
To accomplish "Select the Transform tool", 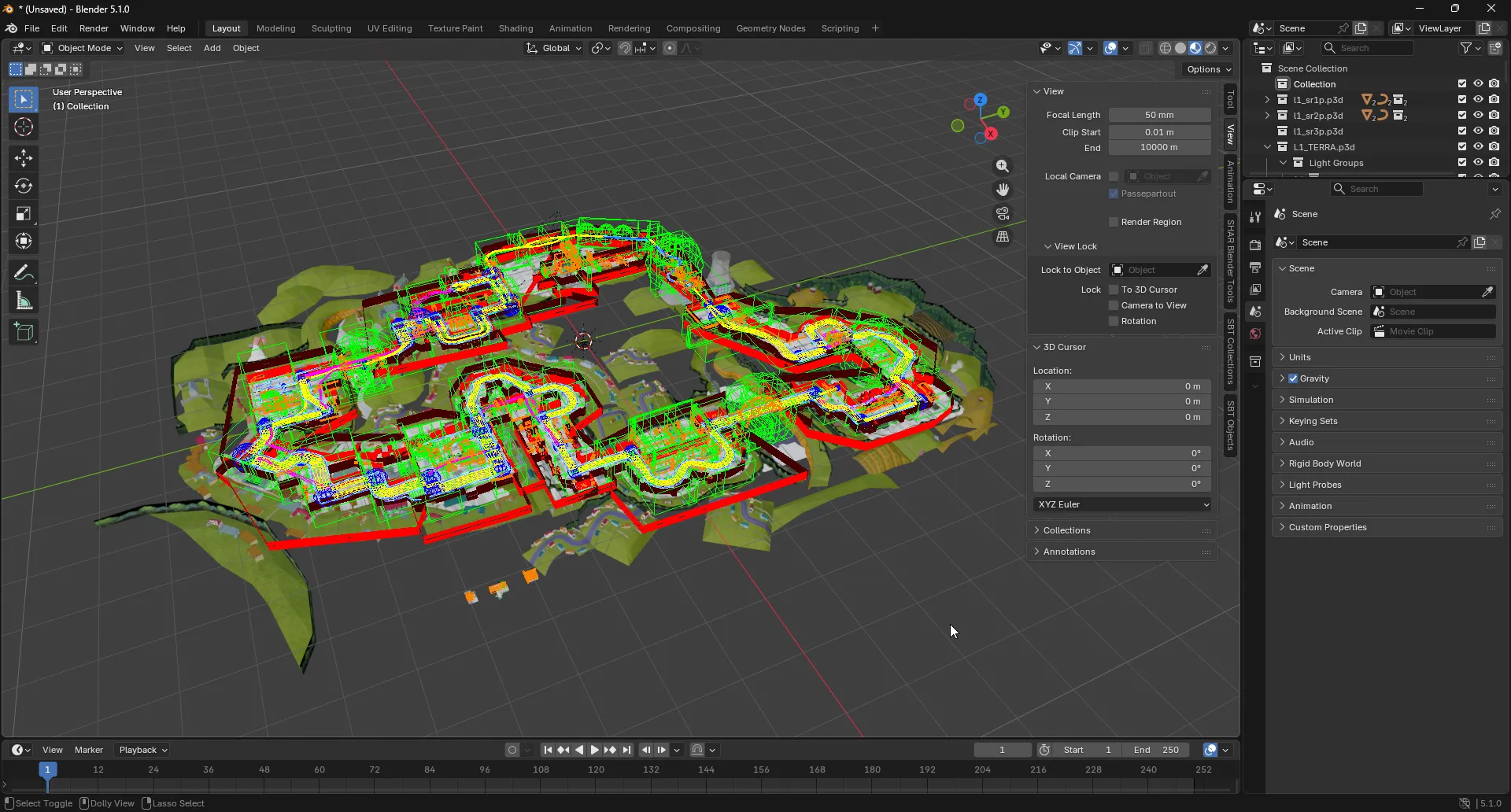I will [x=24, y=241].
